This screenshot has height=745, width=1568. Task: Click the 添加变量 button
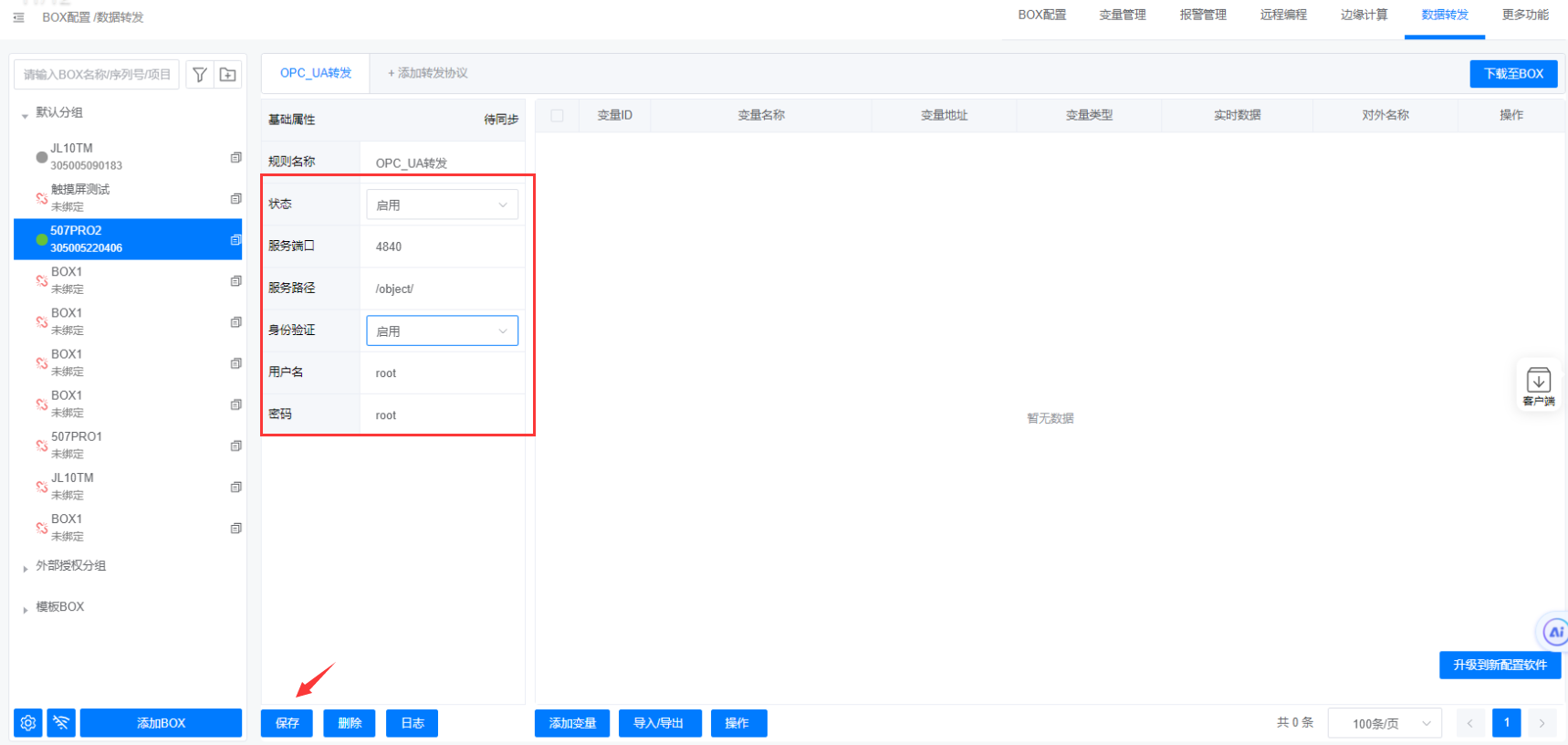click(x=572, y=723)
